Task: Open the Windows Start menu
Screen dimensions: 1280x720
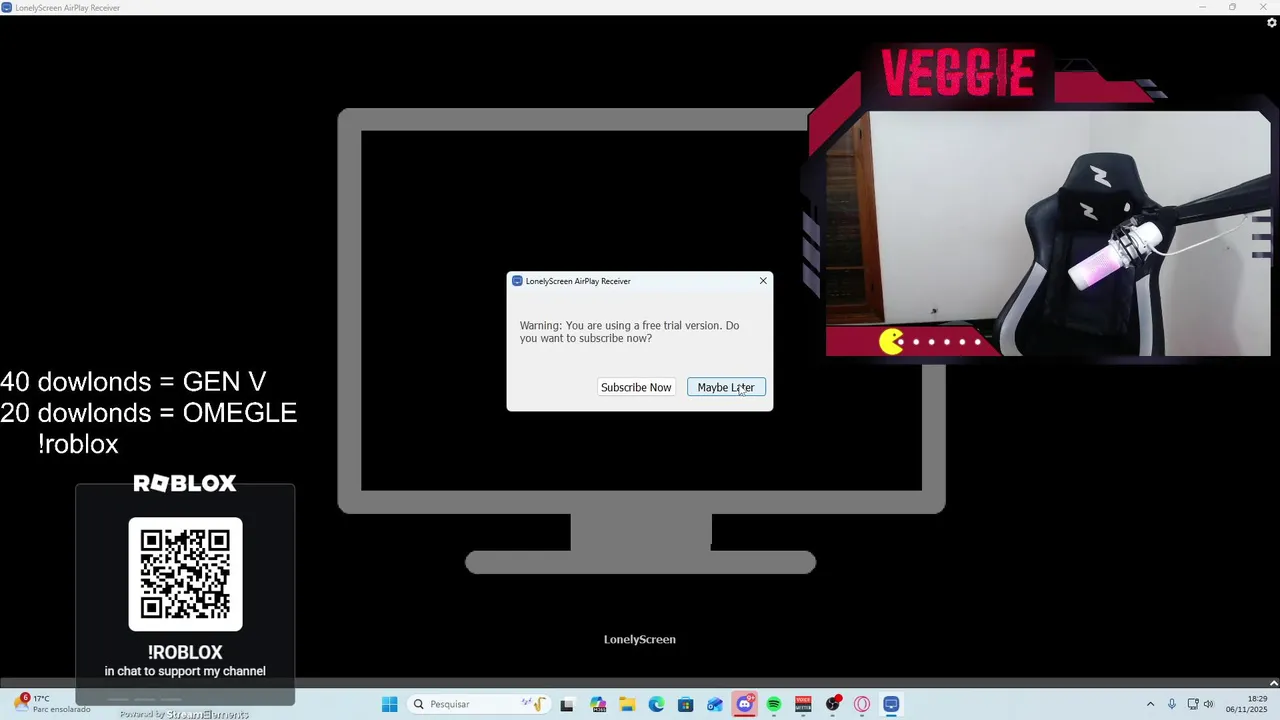Action: (x=390, y=704)
